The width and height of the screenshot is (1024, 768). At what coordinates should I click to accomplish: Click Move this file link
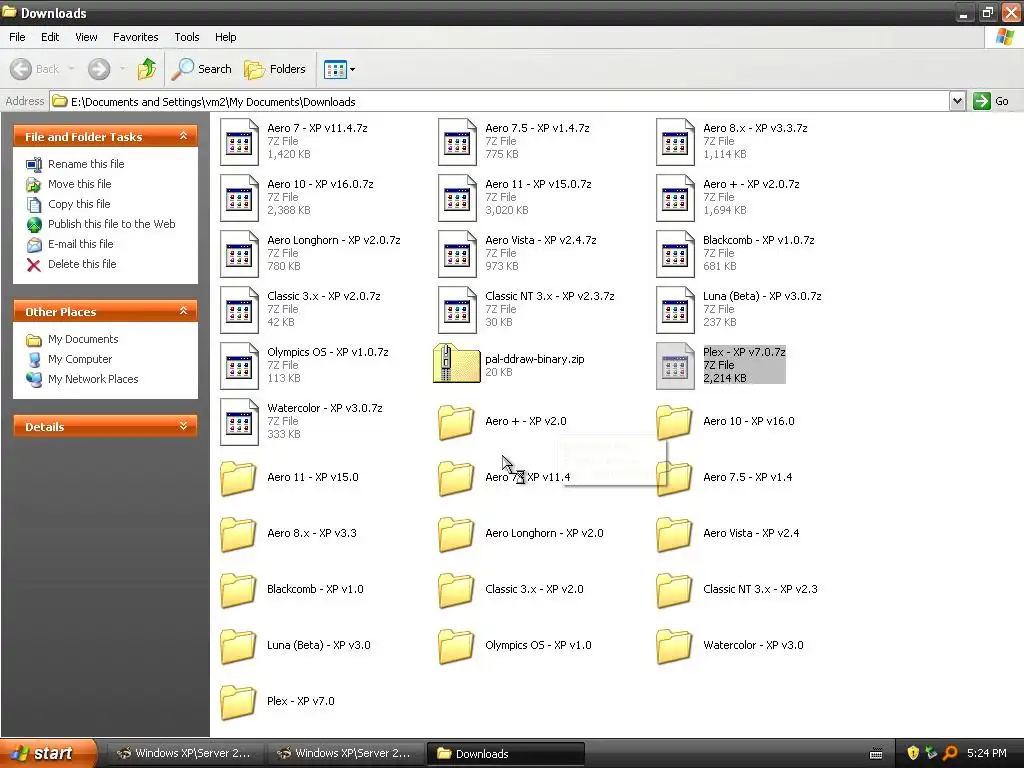click(80, 184)
